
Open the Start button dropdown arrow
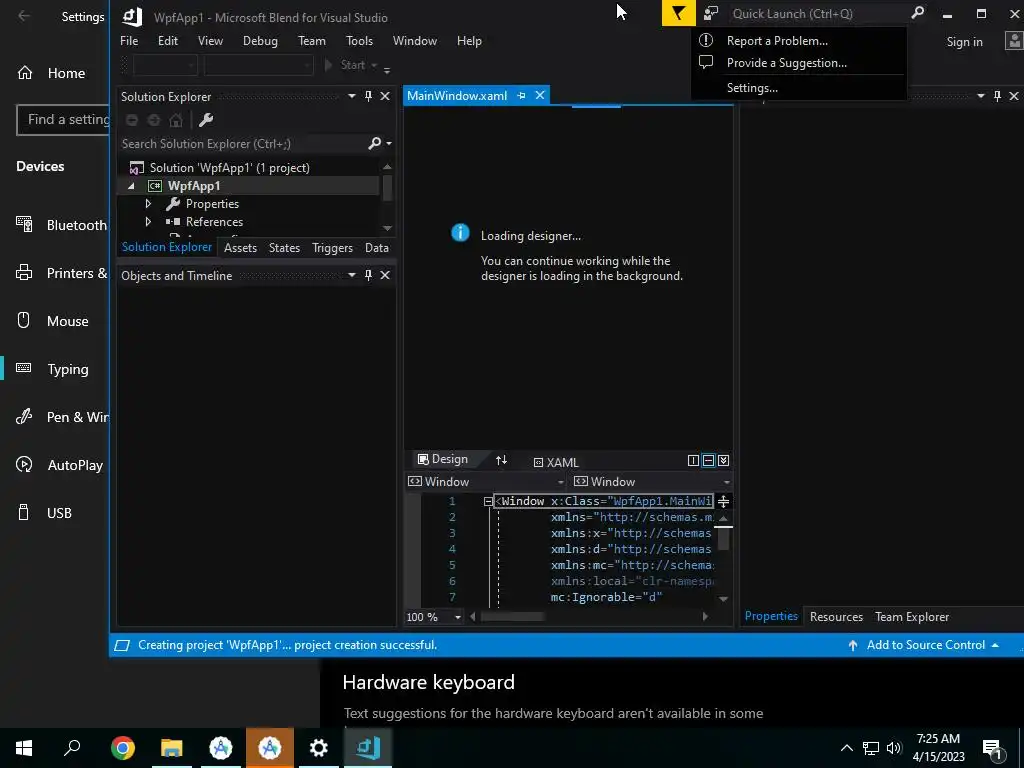[x=374, y=65]
